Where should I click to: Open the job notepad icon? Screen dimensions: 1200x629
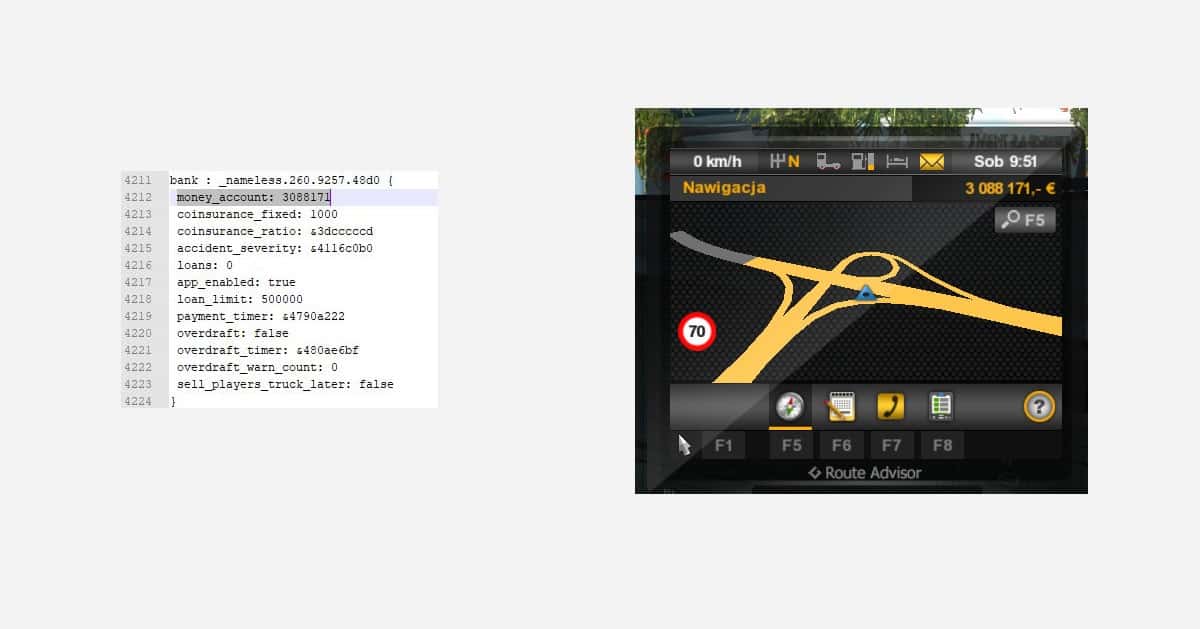coord(840,407)
